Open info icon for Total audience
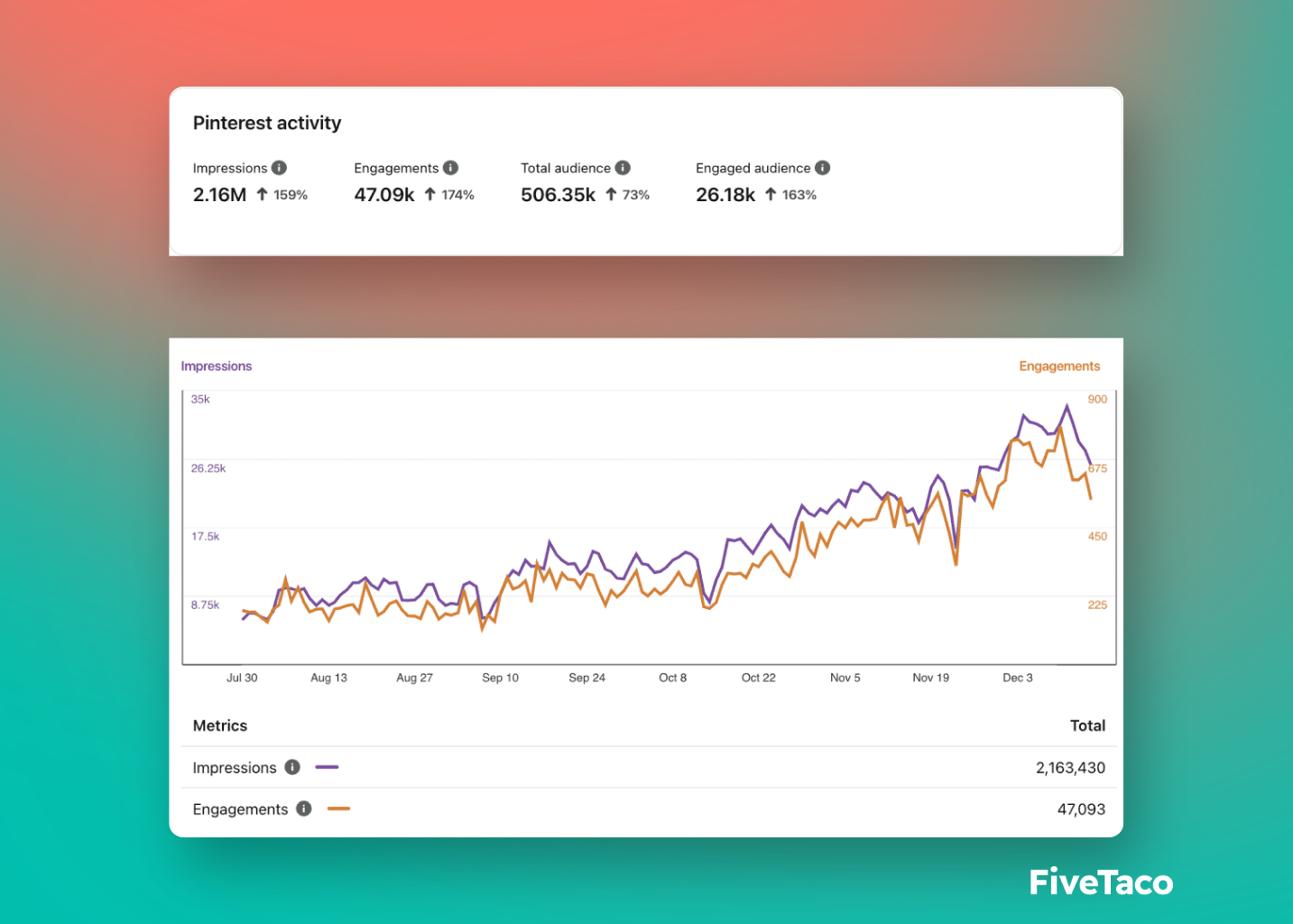This screenshot has height=924, width=1293. 623,168
